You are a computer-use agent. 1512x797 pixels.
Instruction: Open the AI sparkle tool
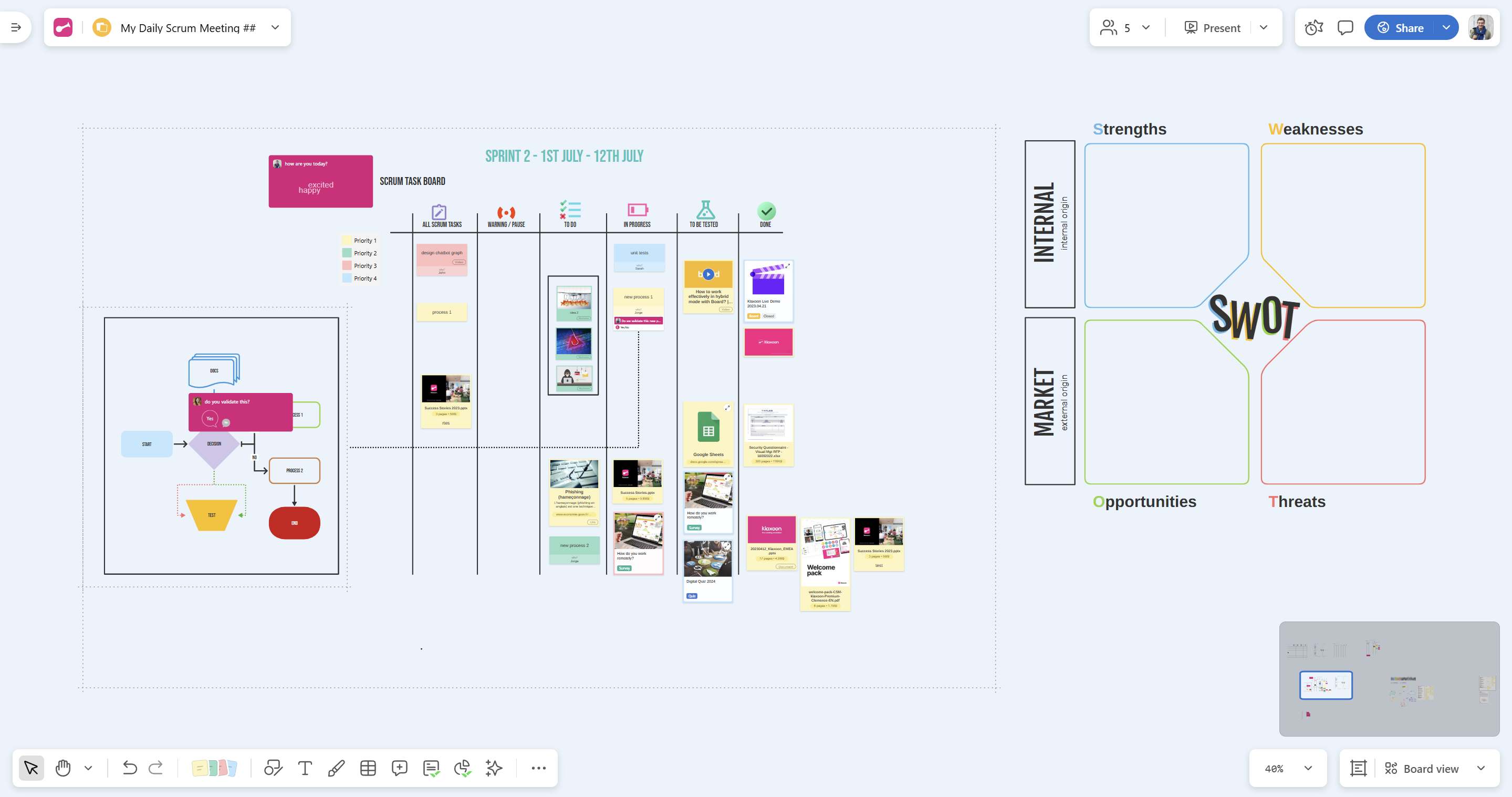click(494, 768)
